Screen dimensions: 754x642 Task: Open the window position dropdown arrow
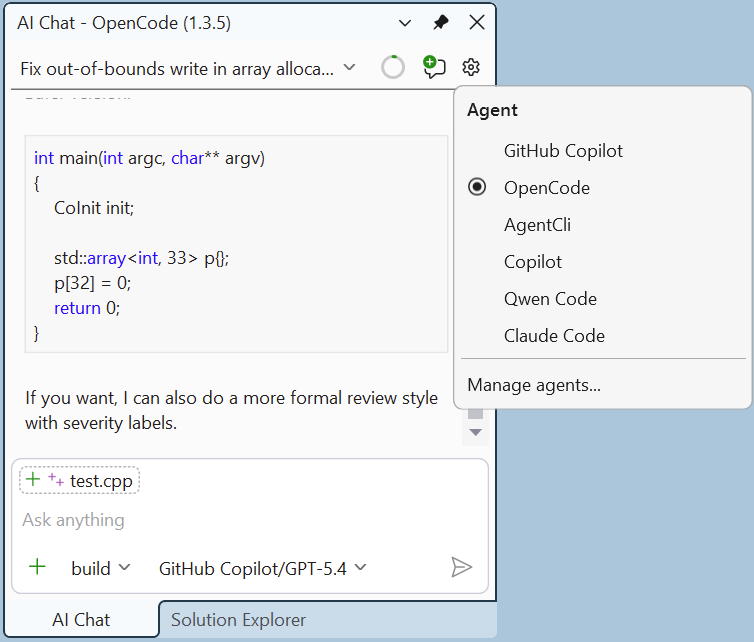[404, 22]
